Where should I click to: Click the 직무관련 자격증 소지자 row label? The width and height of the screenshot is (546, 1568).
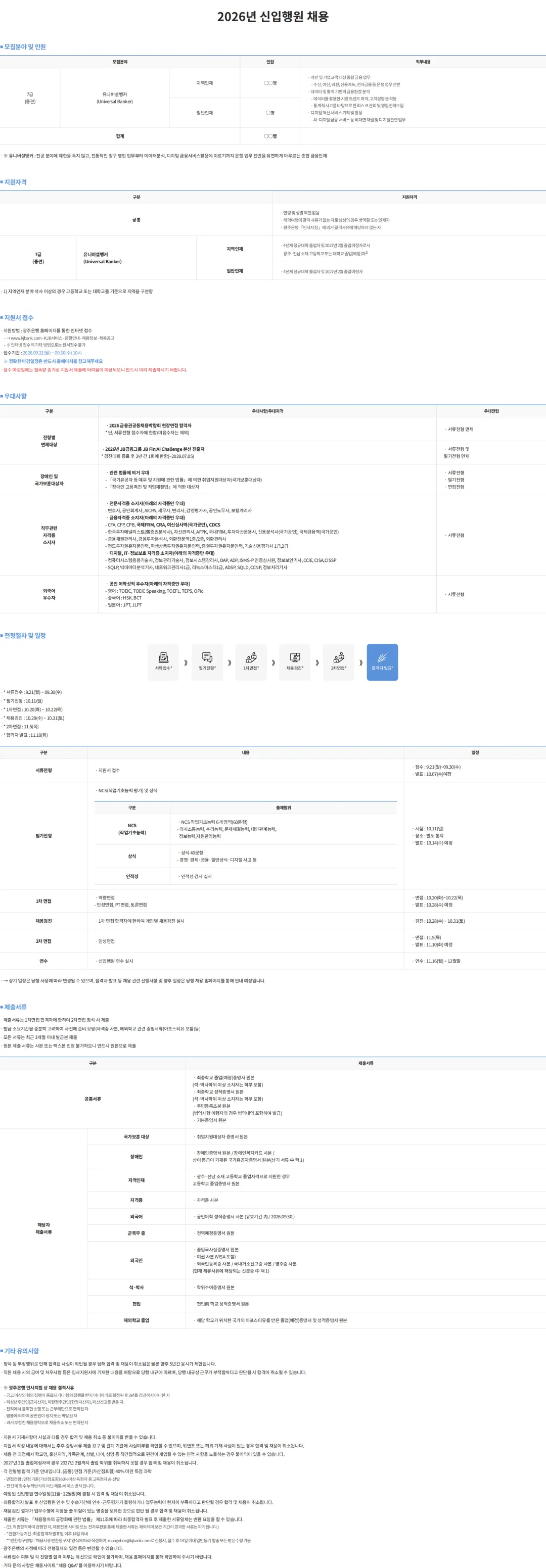pyautogui.click(x=50, y=535)
